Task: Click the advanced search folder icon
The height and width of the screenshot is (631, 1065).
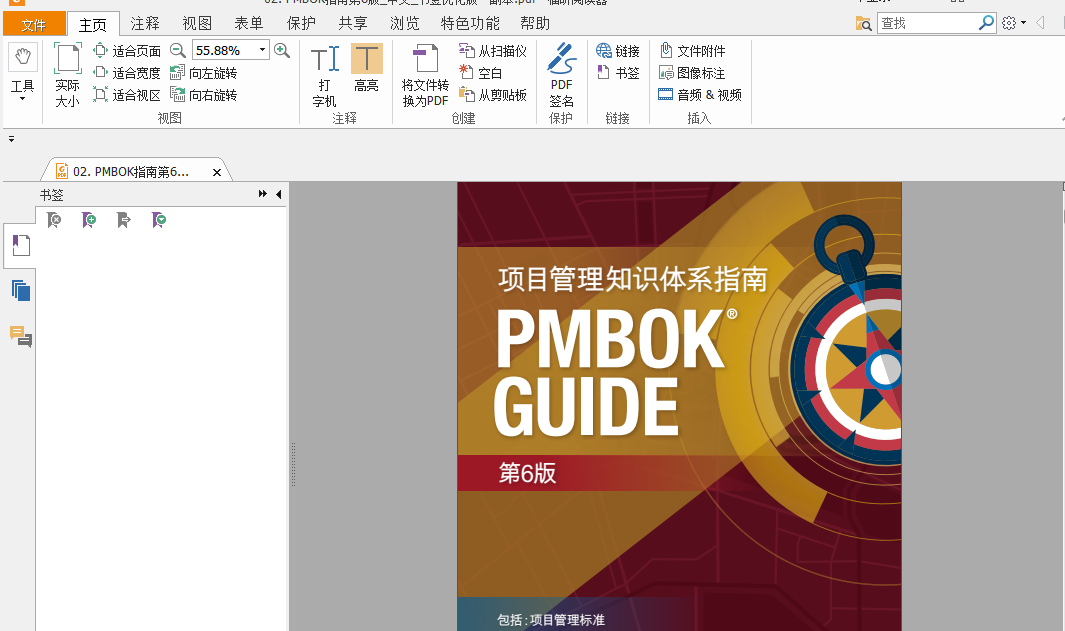Action: point(863,24)
